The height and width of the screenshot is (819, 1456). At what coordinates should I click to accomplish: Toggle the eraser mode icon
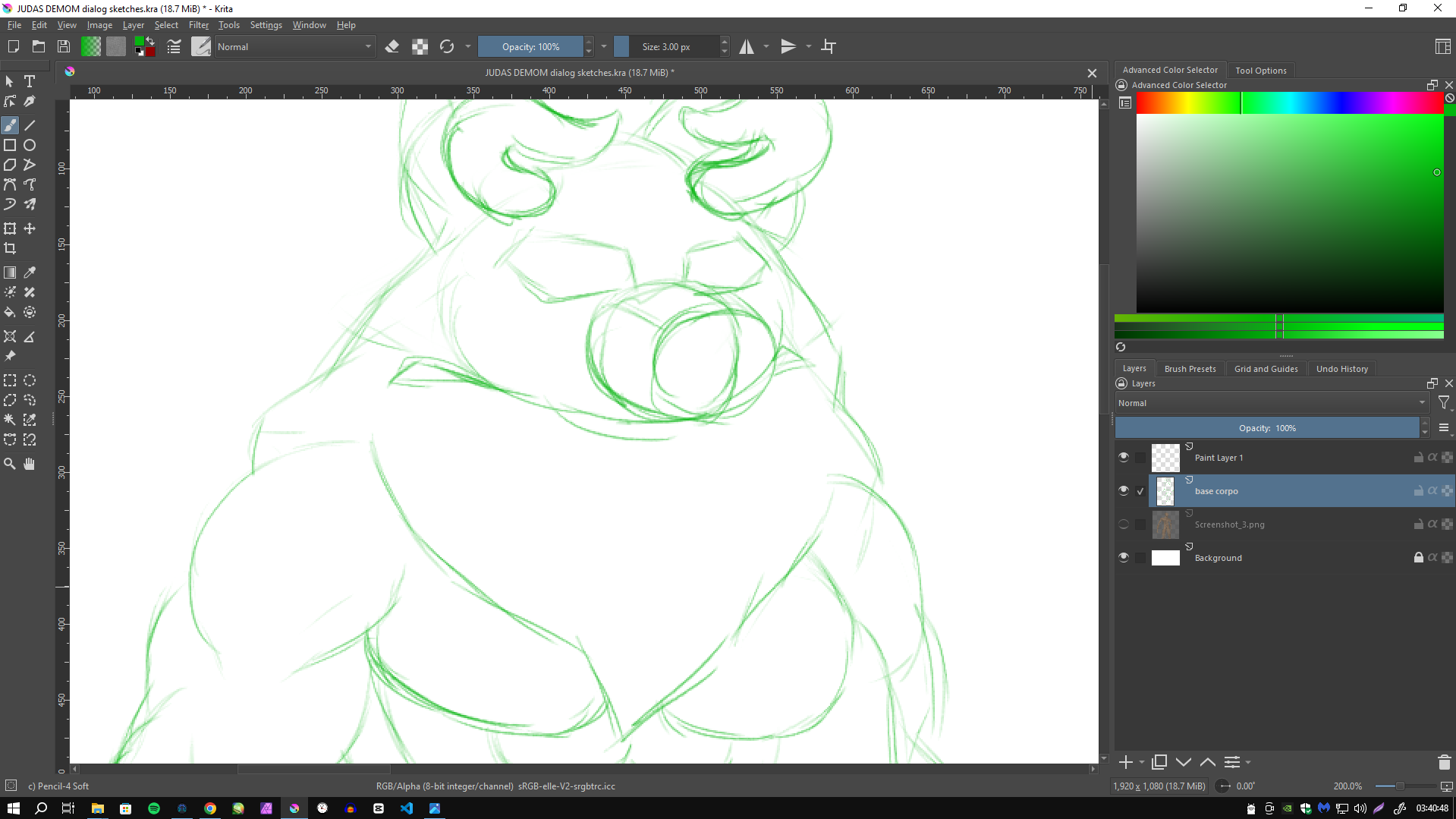[392, 46]
